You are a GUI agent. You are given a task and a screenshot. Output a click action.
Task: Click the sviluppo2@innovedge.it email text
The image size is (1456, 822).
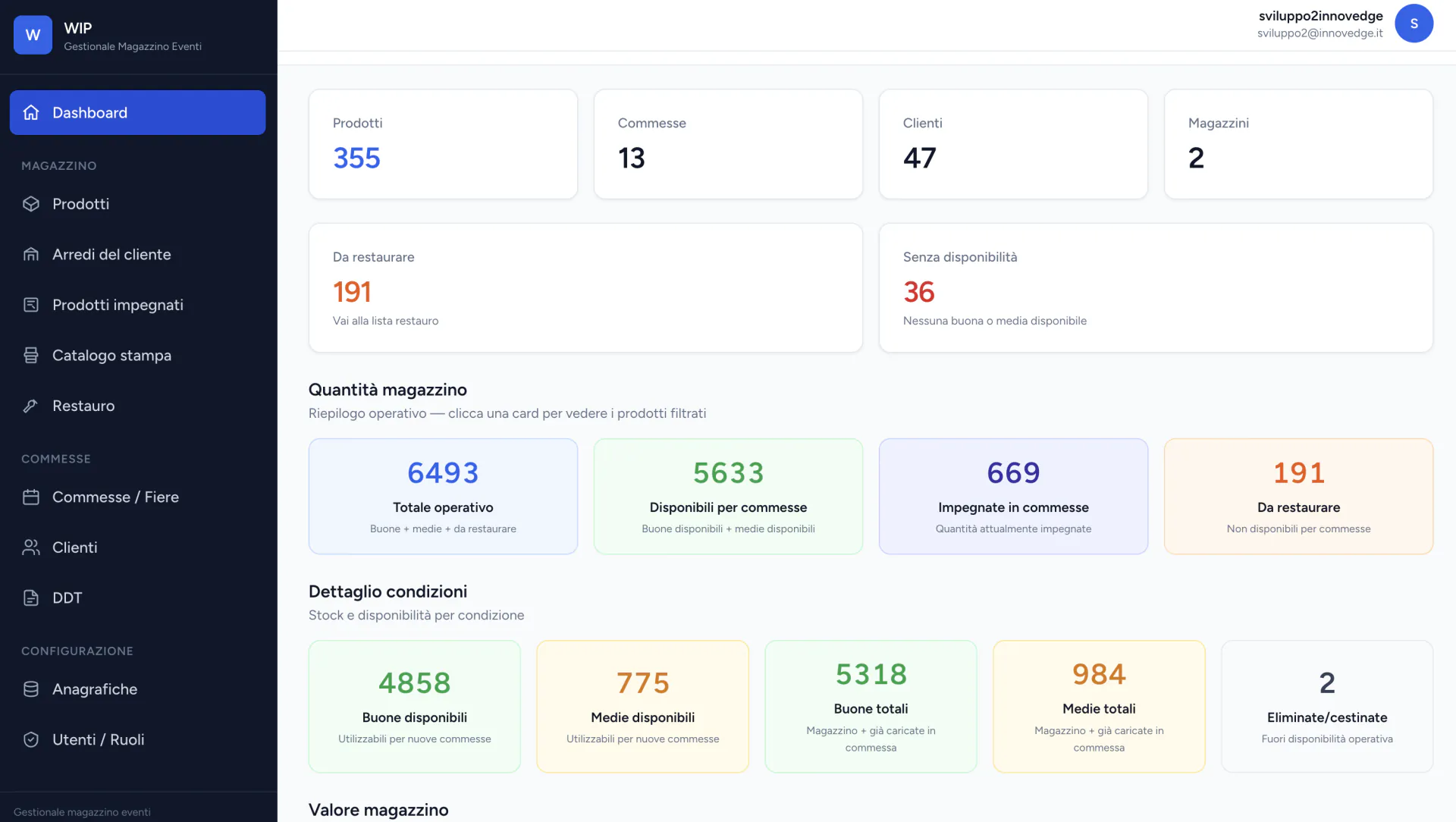click(x=1319, y=33)
